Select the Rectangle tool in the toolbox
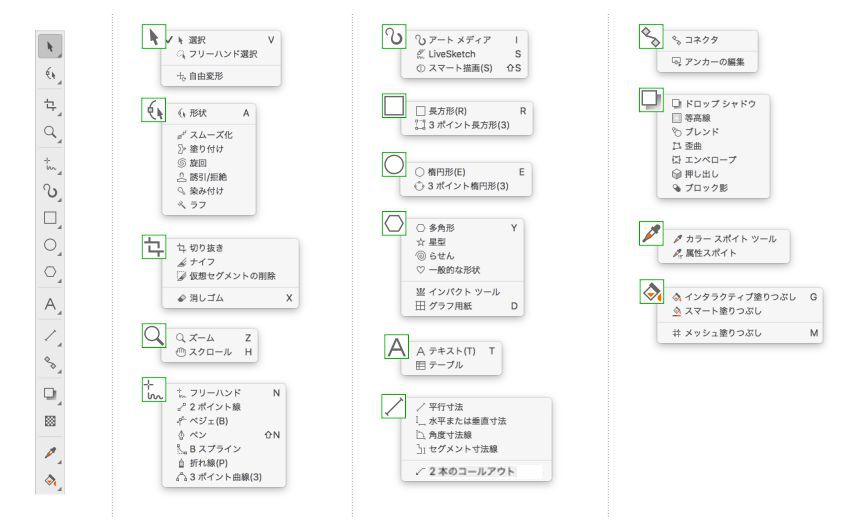 (52, 217)
